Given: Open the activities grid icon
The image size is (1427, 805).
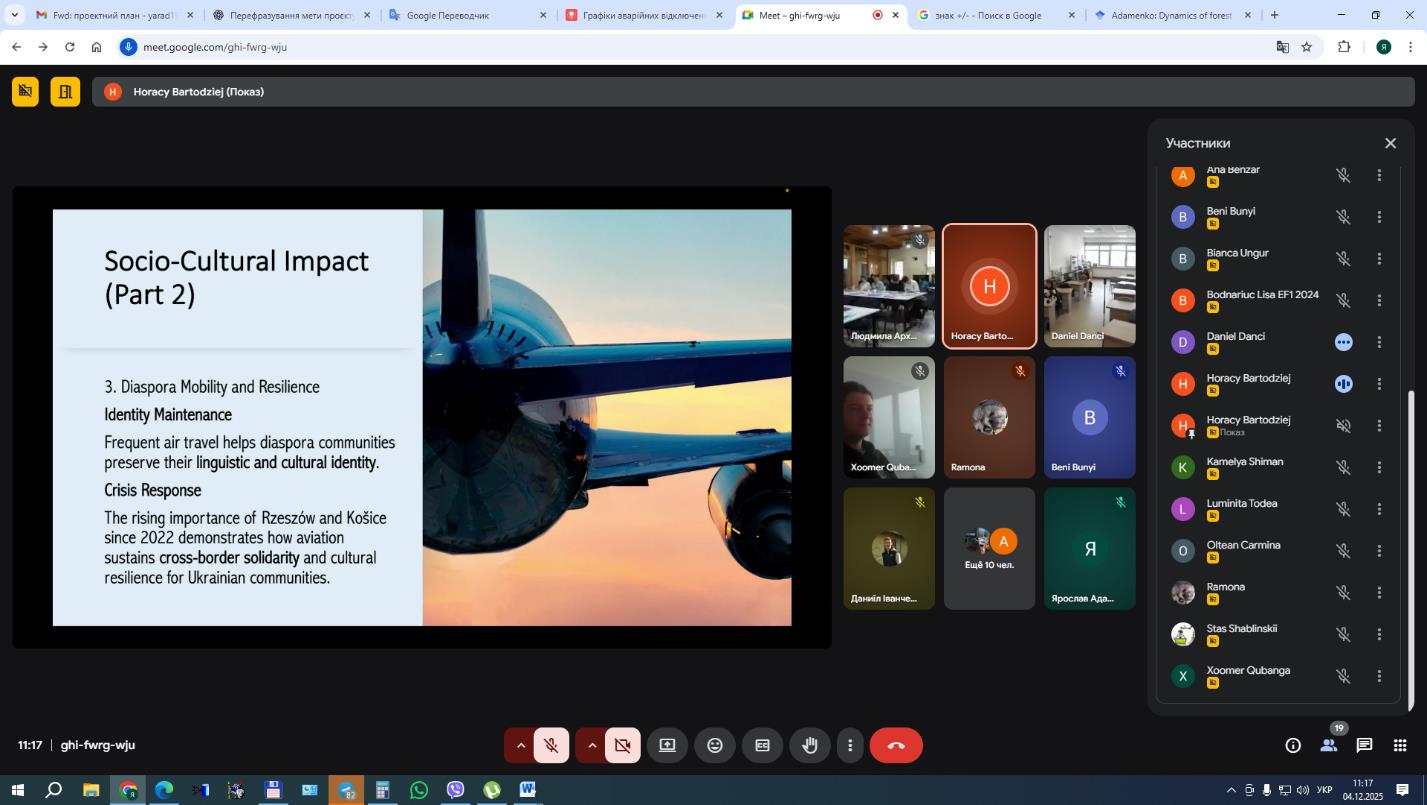Looking at the screenshot, I should (1400, 745).
